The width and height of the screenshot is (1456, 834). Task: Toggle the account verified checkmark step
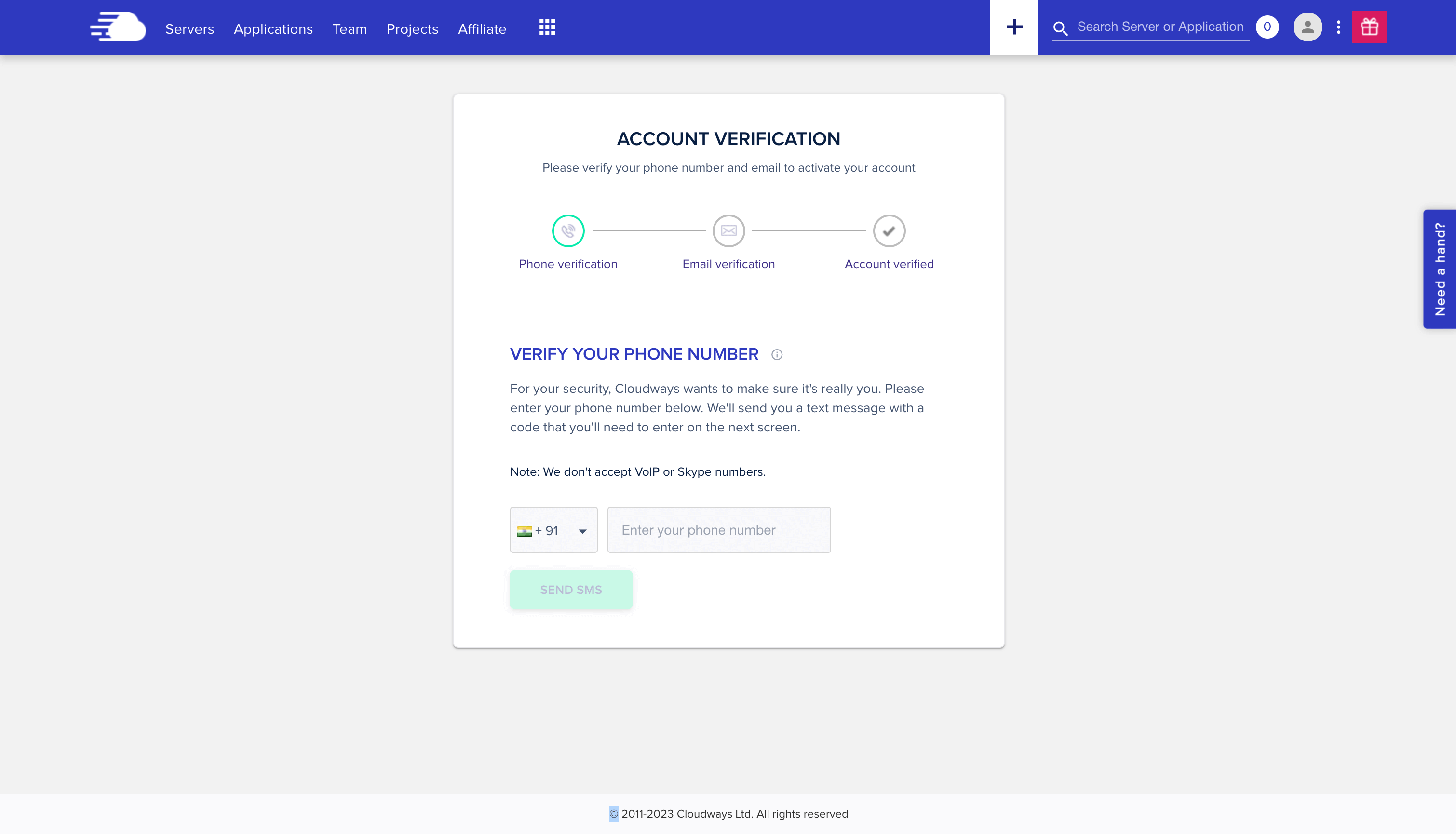888,231
